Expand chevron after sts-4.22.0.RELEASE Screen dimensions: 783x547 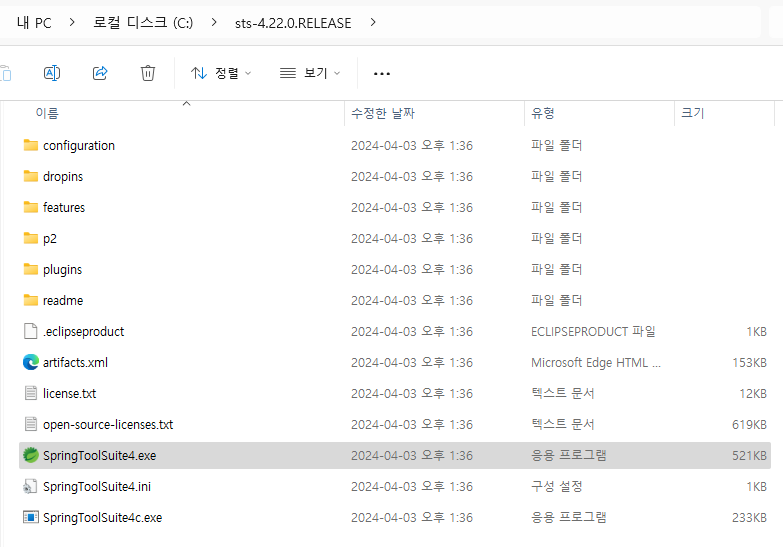[x=373, y=22]
